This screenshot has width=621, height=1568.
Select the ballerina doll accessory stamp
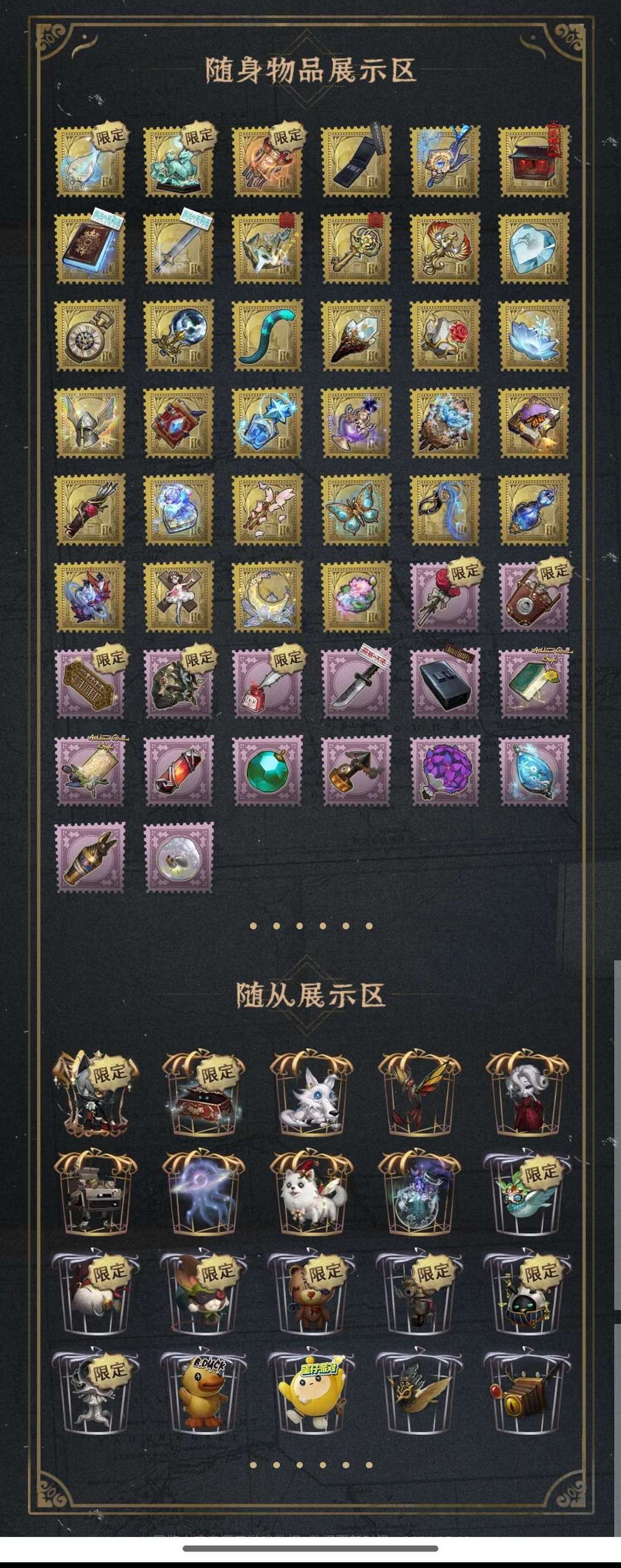click(179, 597)
